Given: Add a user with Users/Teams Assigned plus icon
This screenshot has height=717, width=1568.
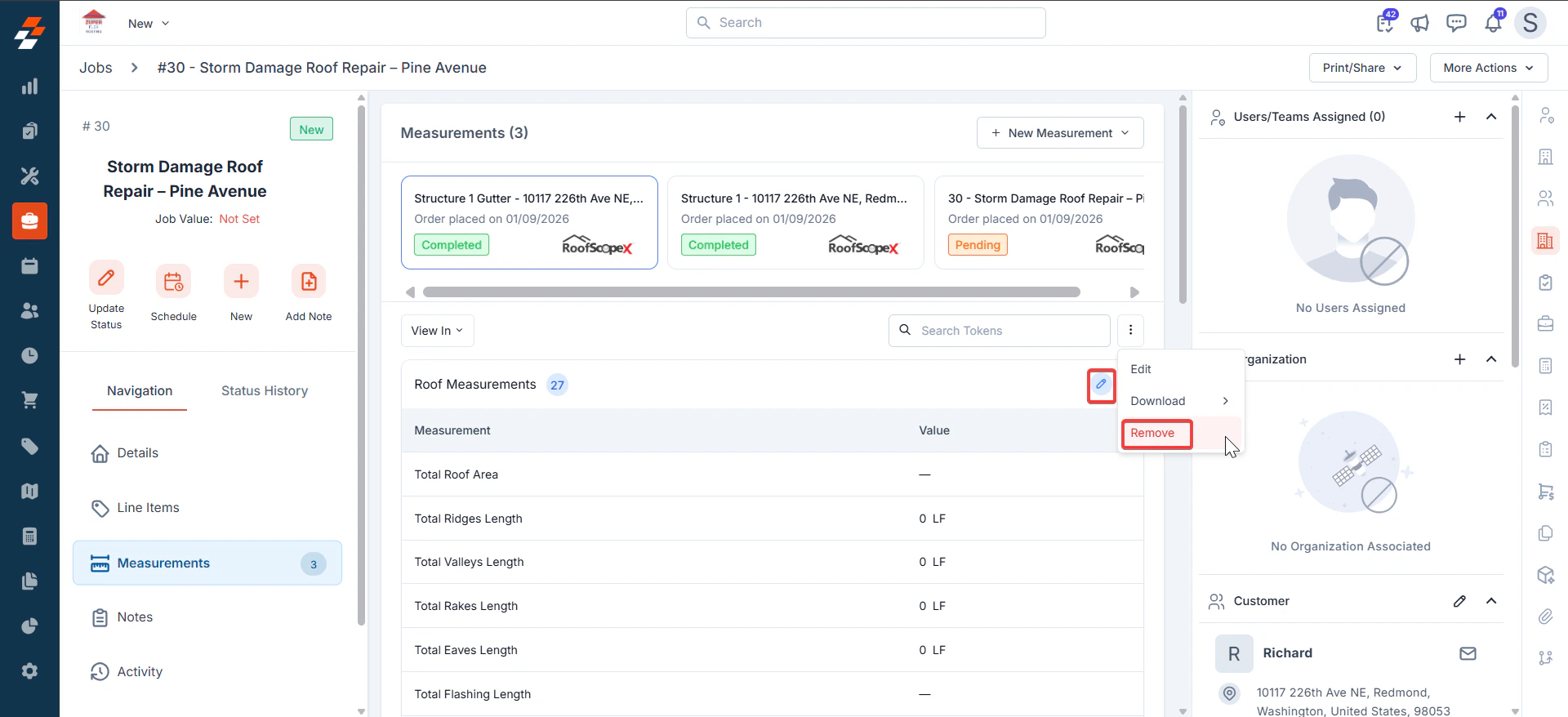Looking at the screenshot, I should click(1459, 117).
